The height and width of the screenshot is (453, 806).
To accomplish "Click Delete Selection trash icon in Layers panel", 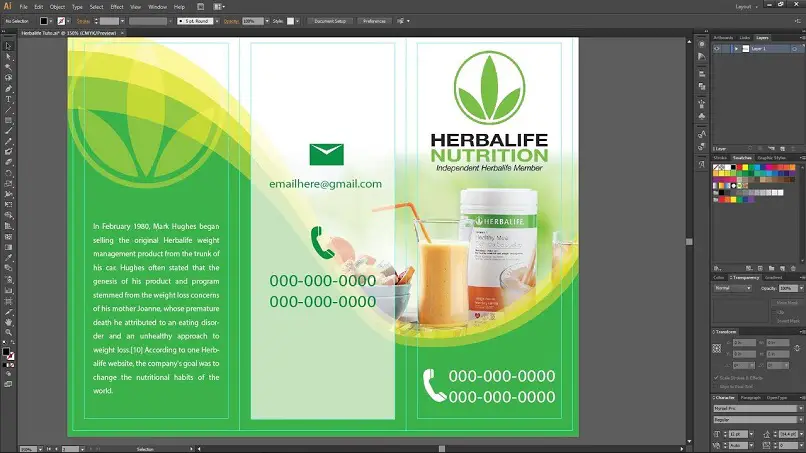I will pyautogui.click(x=794, y=149).
